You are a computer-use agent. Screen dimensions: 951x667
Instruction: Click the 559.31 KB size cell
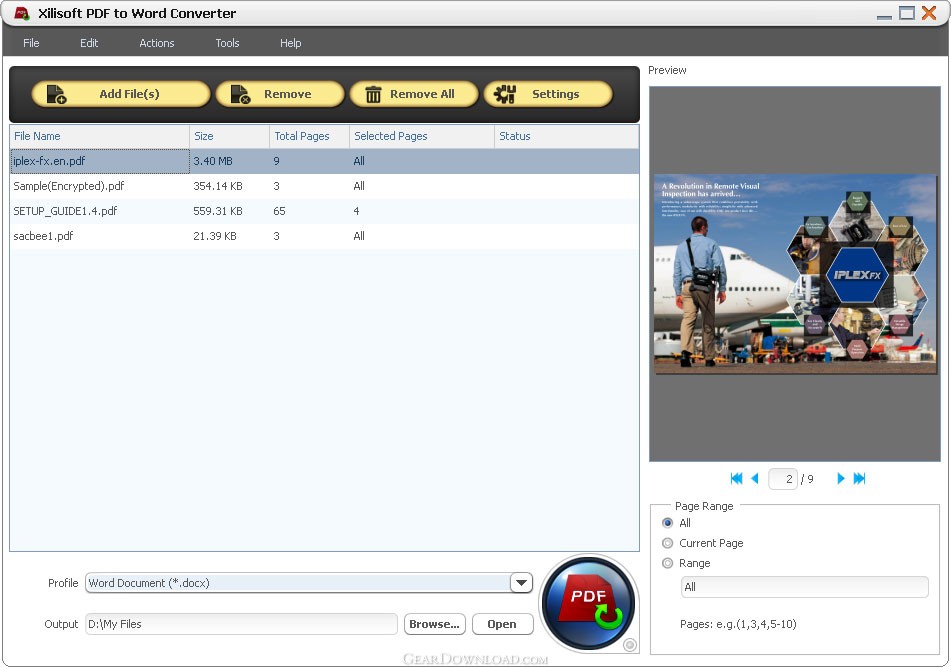218,211
